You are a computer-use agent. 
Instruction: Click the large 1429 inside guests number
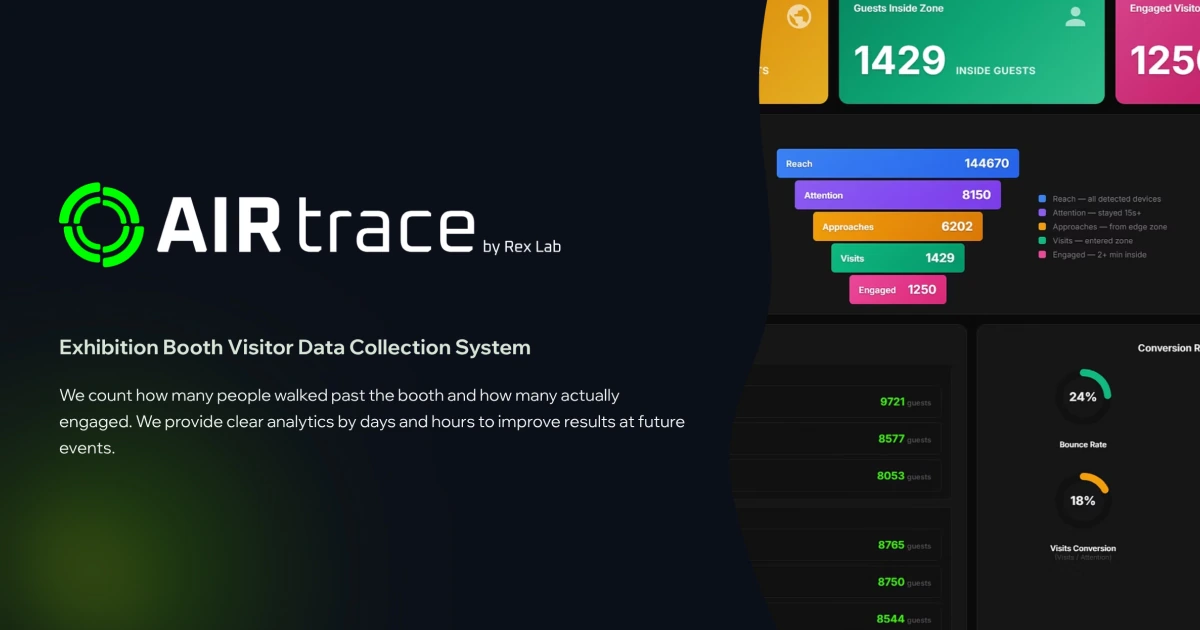point(899,61)
